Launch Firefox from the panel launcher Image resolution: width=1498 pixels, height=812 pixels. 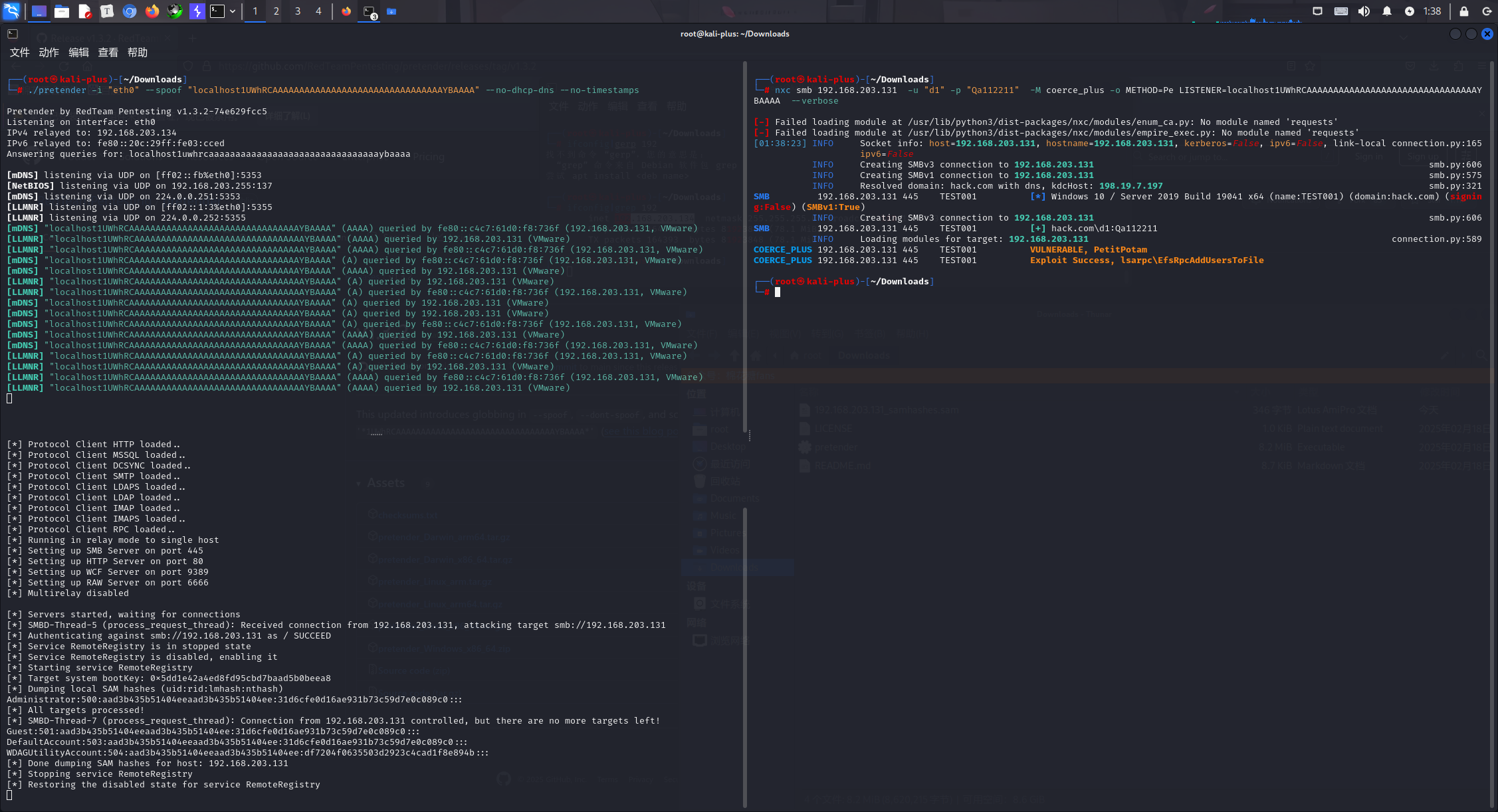tap(152, 11)
